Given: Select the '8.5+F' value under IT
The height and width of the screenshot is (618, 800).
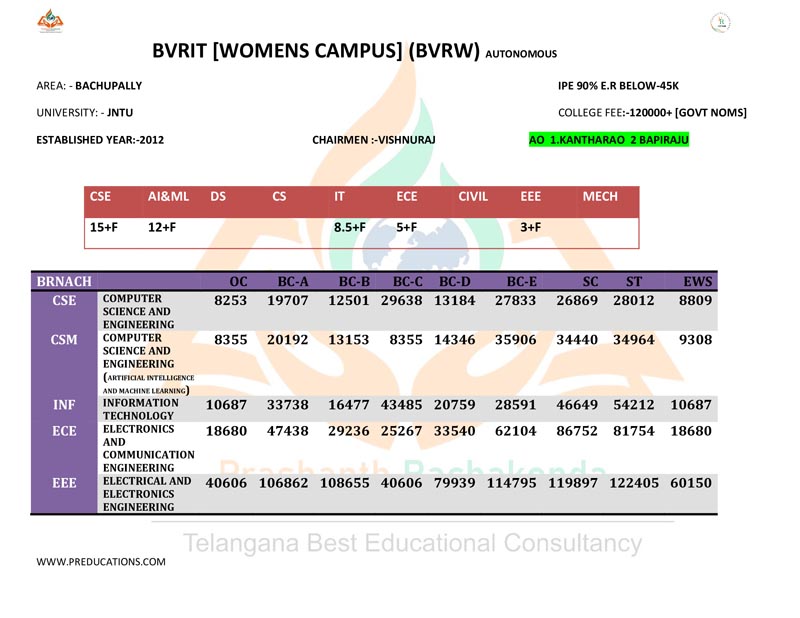Looking at the screenshot, I should tap(350, 228).
